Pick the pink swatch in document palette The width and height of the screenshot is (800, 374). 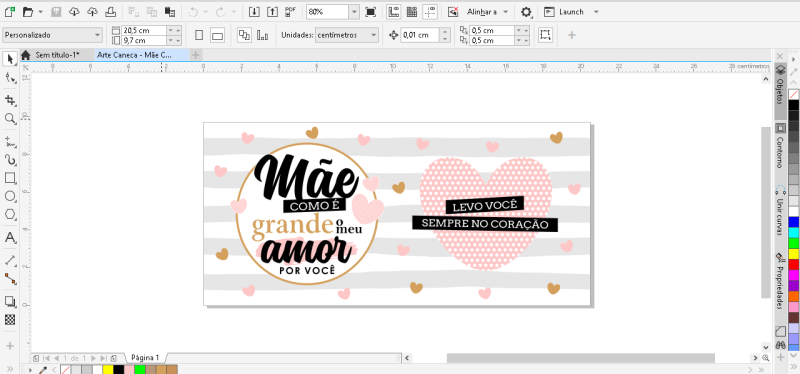tap(129, 369)
